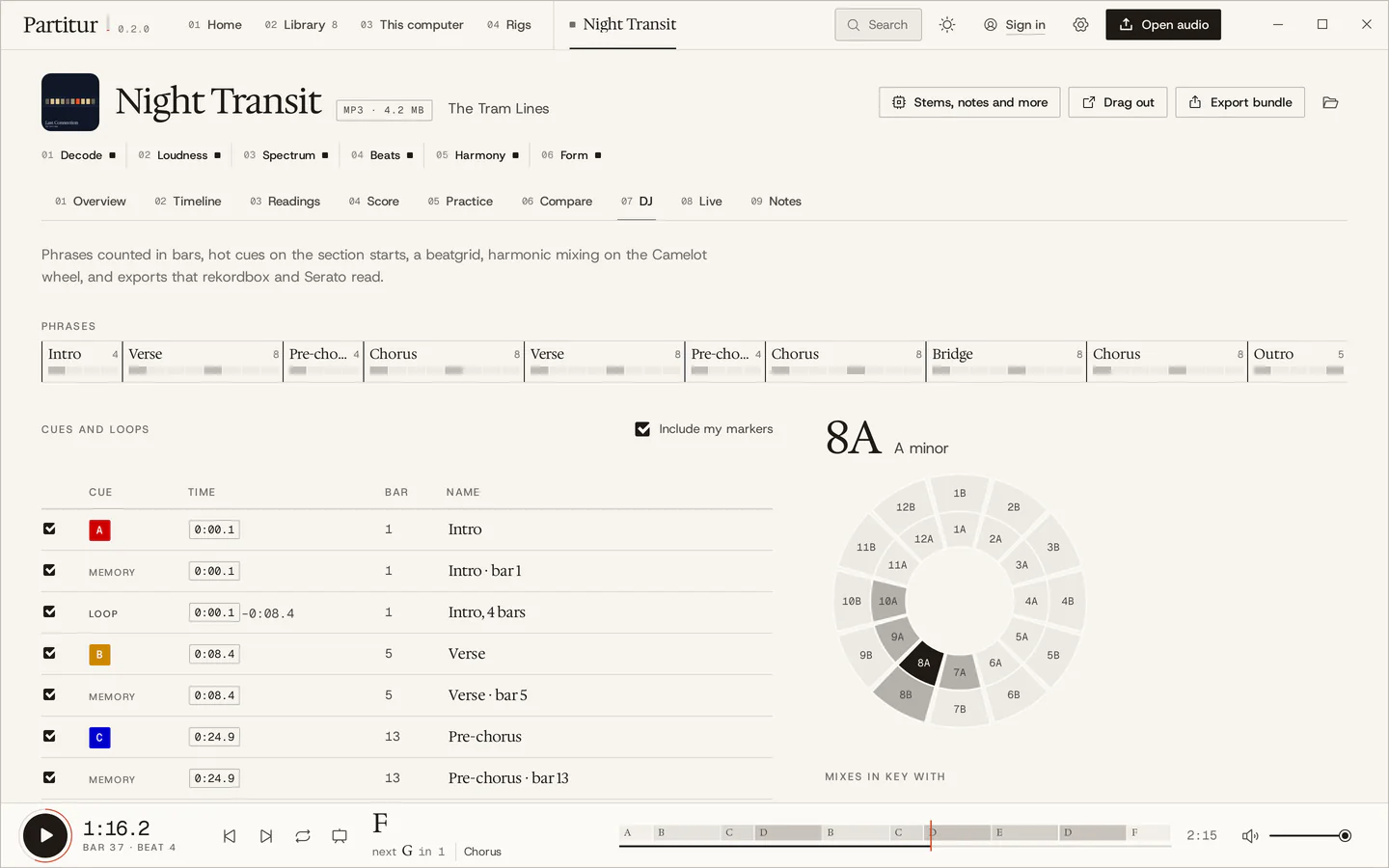
Task: Click the Bridge phrase block
Action: (1006, 362)
